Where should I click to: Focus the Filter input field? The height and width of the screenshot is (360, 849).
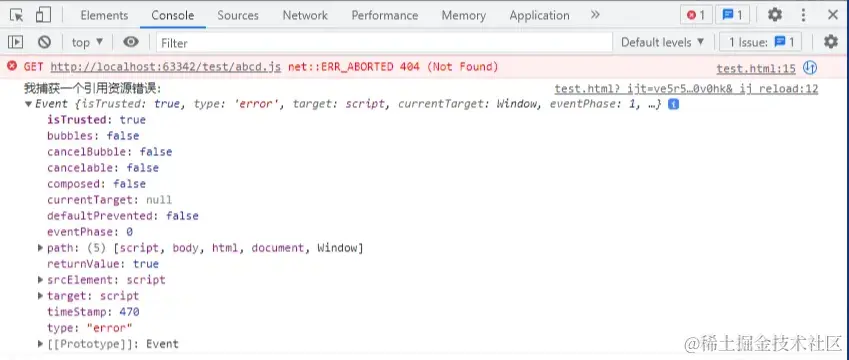(x=384, y=42)
